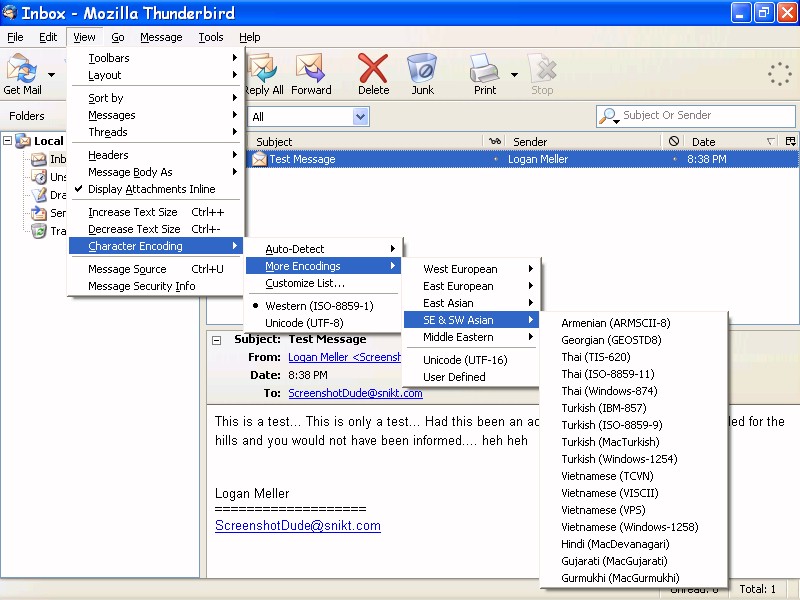800x600 pixels.
Task: Expand the Sort by submenu
Action: [x=156, y=97]
